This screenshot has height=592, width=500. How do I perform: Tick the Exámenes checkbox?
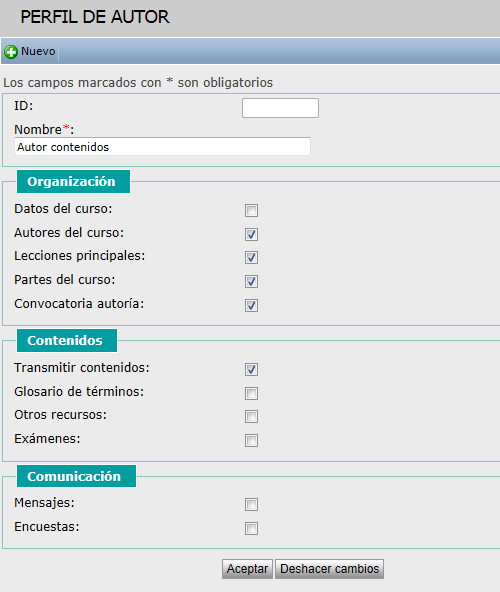pos(251,440)
